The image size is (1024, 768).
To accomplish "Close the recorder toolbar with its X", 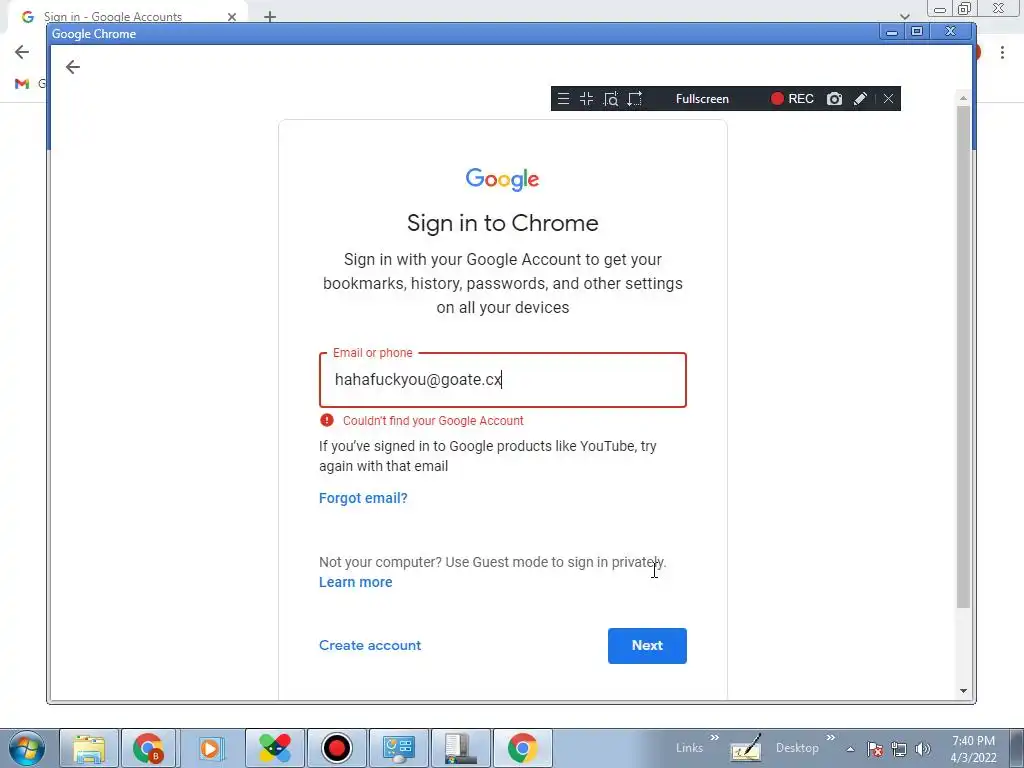I will (x=888, y=99).
